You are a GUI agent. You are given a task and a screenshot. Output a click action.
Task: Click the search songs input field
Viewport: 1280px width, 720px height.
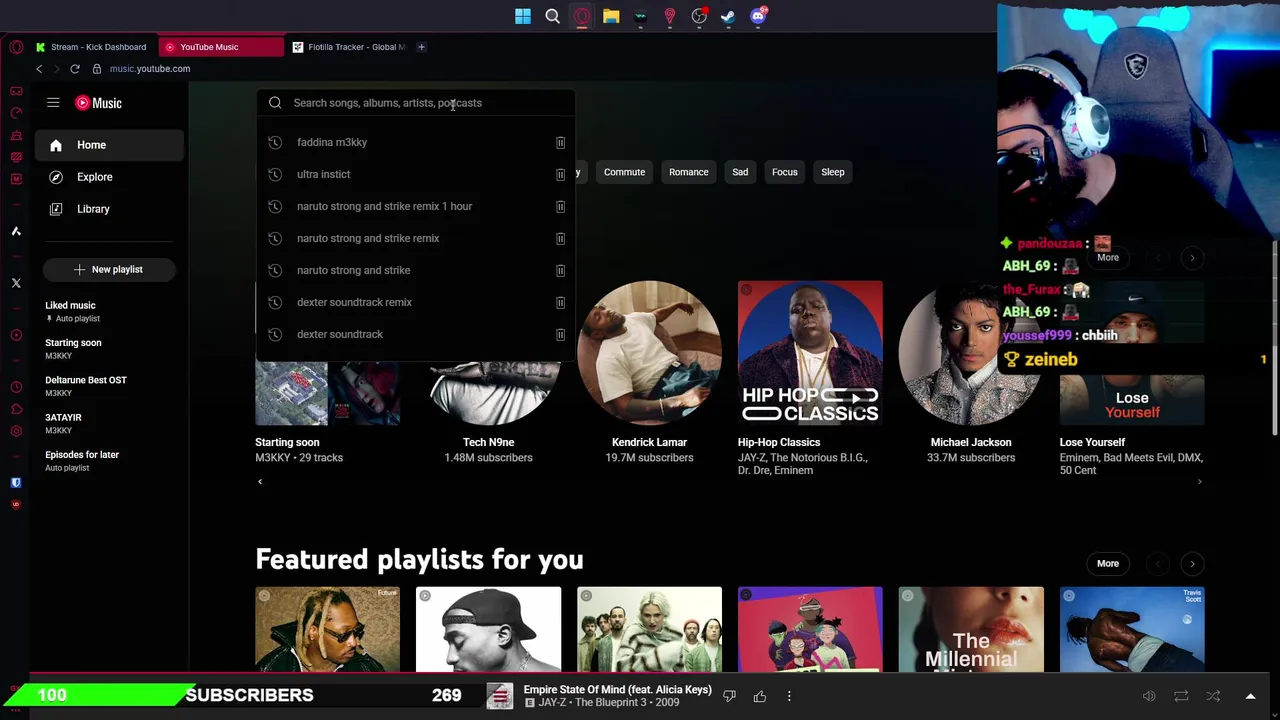point(415,103)
